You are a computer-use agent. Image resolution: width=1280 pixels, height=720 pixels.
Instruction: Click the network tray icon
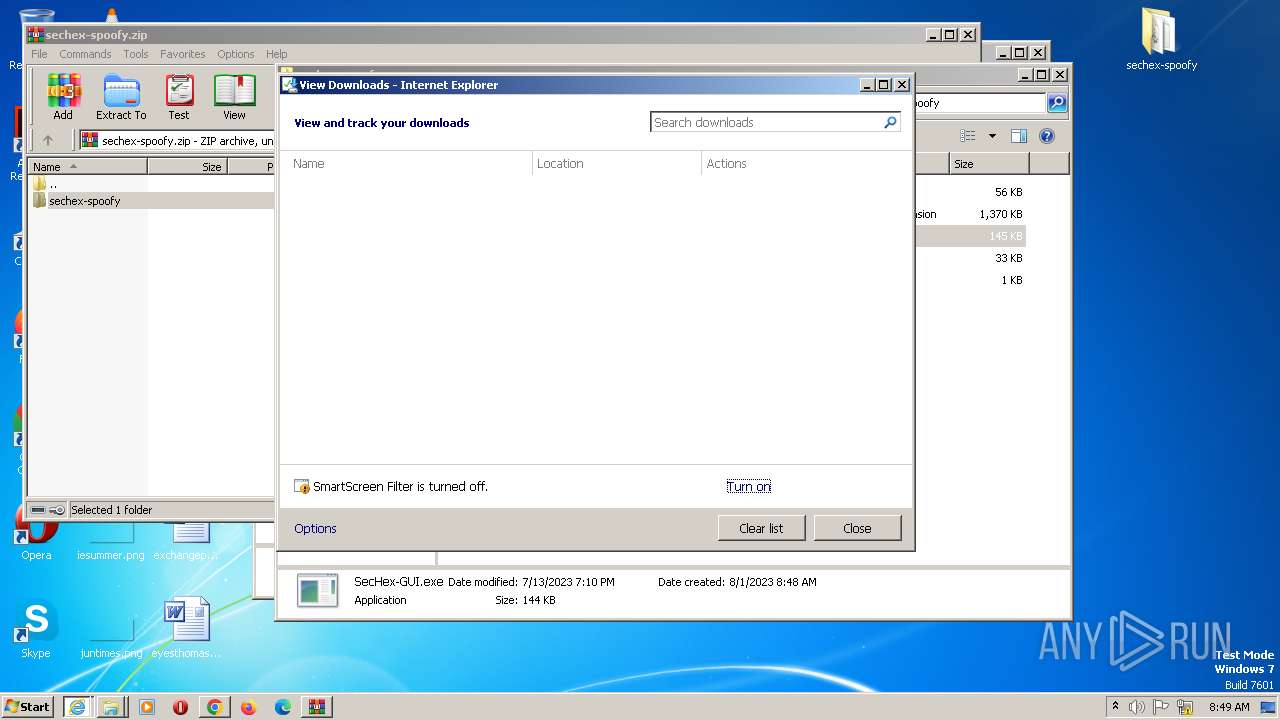tap(1185, 707)
